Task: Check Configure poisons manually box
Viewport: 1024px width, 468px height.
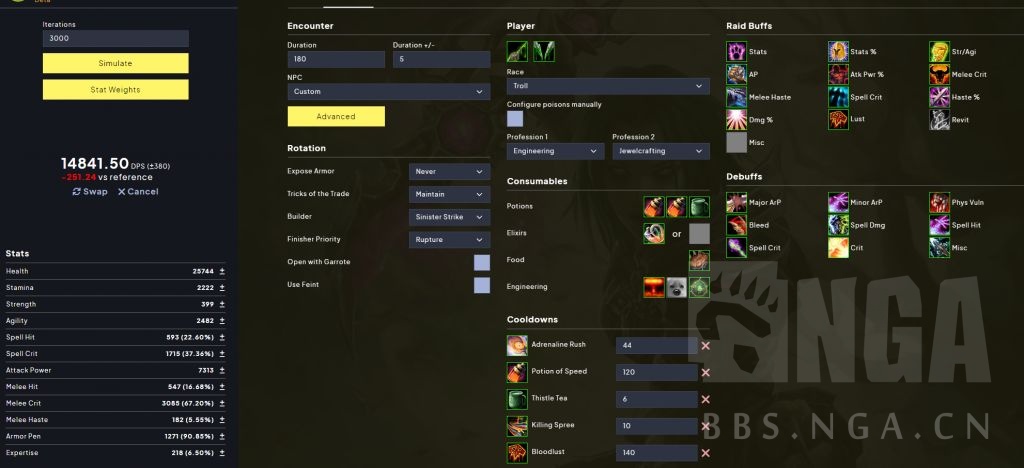Action: point(515,119)
